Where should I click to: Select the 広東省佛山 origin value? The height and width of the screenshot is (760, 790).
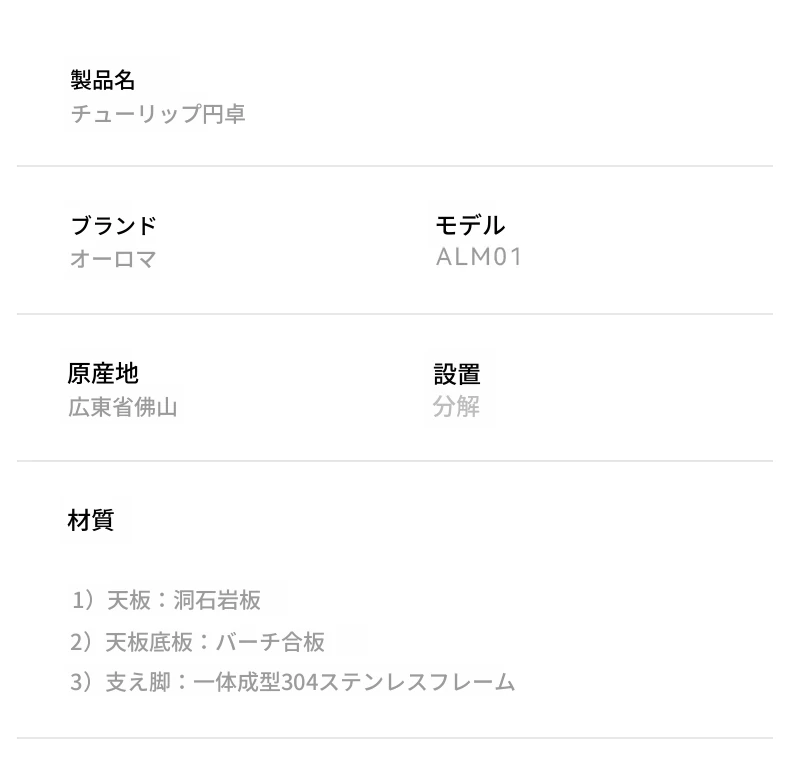pos(123,407)
